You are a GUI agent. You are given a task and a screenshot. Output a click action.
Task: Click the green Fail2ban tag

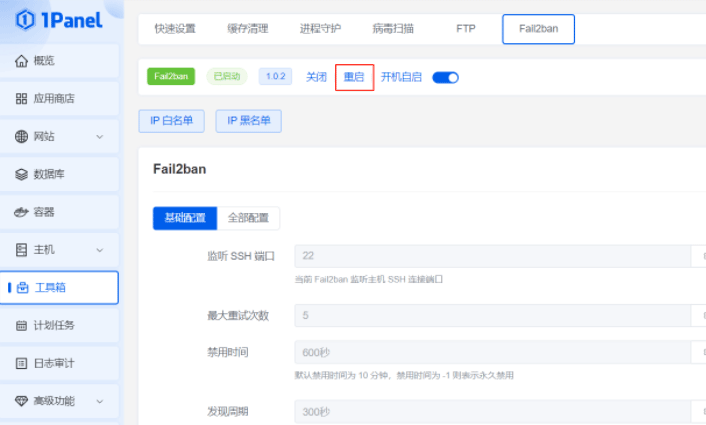tap(171, 76)
